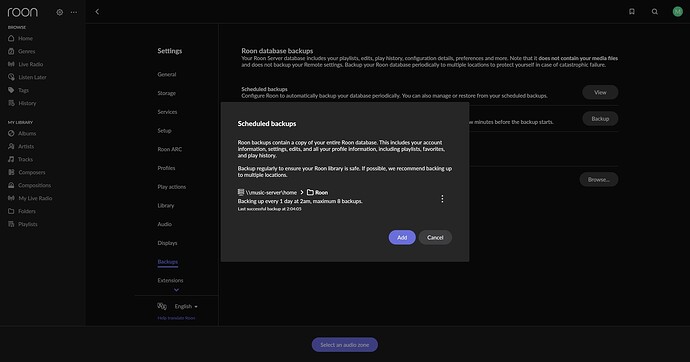This screenshot has height=362, width=690.
Task: Click Backing up every 1 day text
Action: tap(300, 201)
